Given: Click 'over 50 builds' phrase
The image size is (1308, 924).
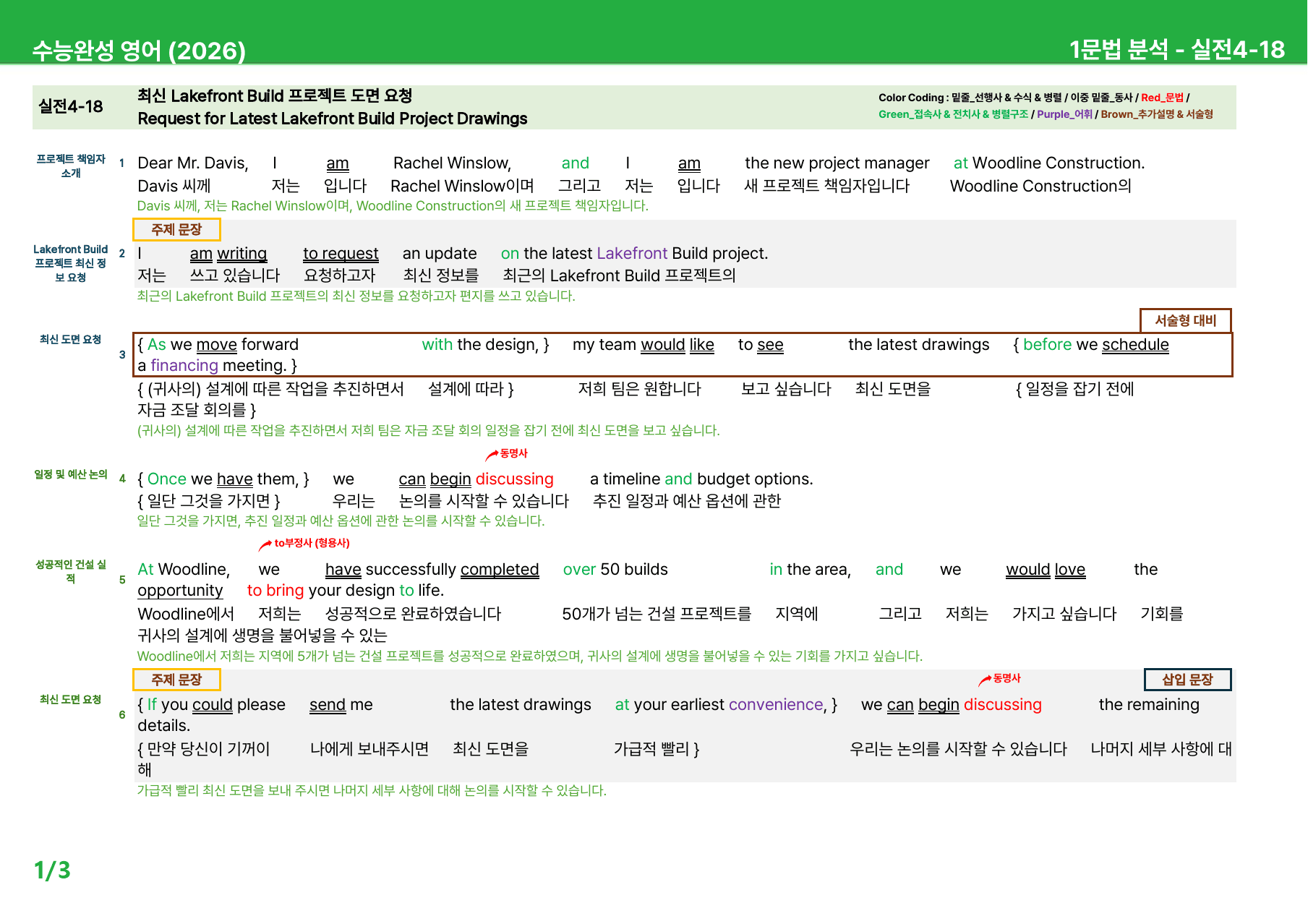Looking at the screenshot, I should (615, 570).
